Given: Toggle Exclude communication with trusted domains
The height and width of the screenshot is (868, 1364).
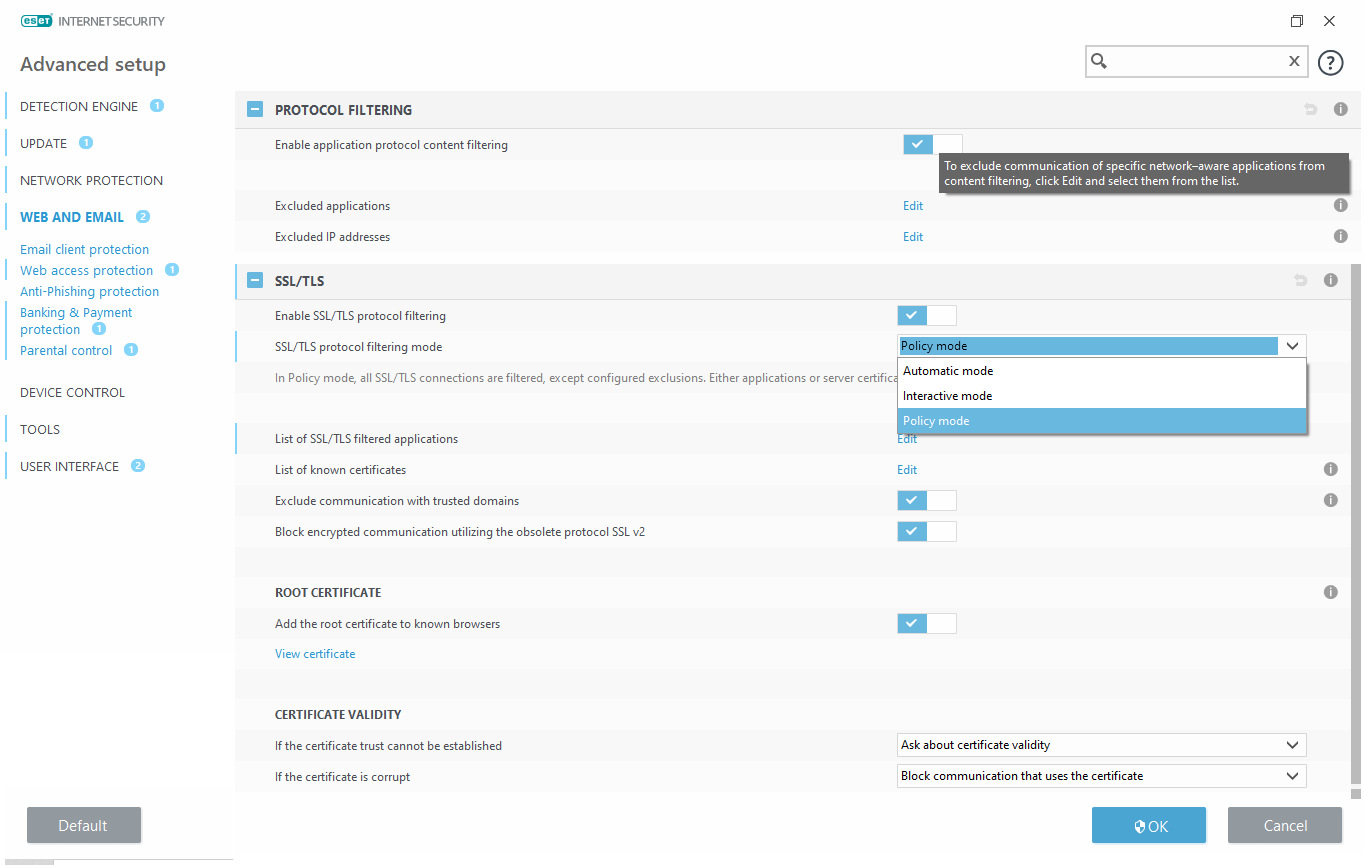Looking at the screenshot, I should [926, 501].
